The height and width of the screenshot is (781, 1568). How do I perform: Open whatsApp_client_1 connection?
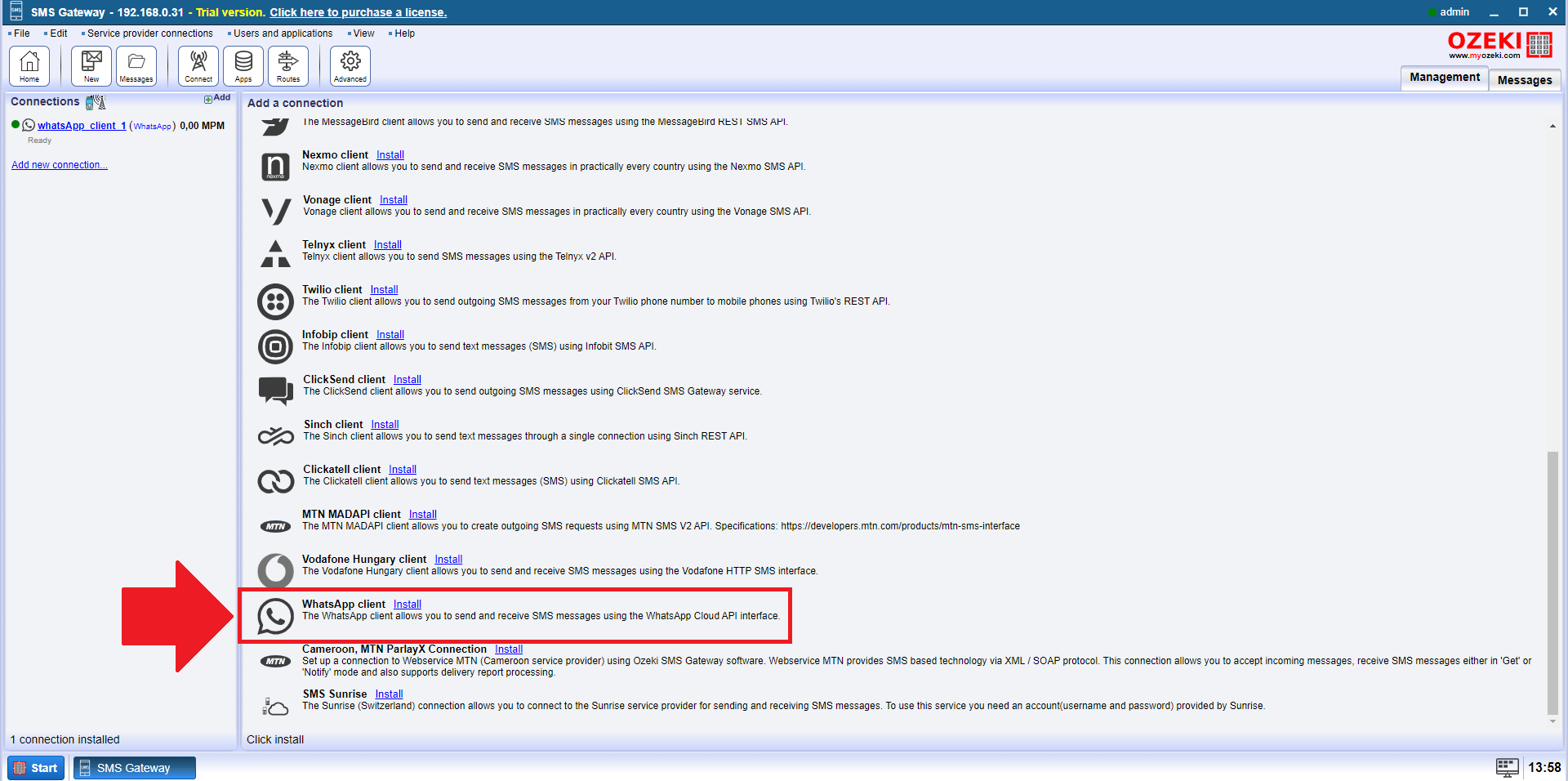pos(82,126)
